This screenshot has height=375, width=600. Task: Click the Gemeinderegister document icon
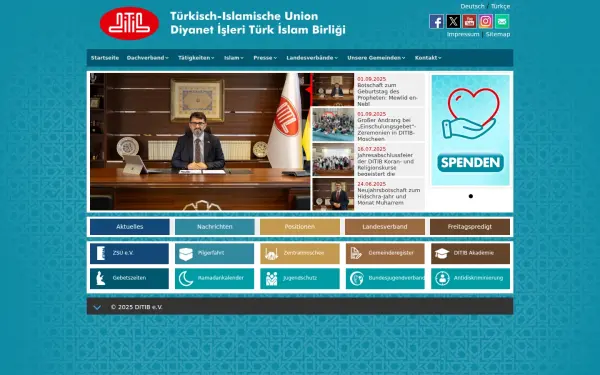(x=356, y=253)
